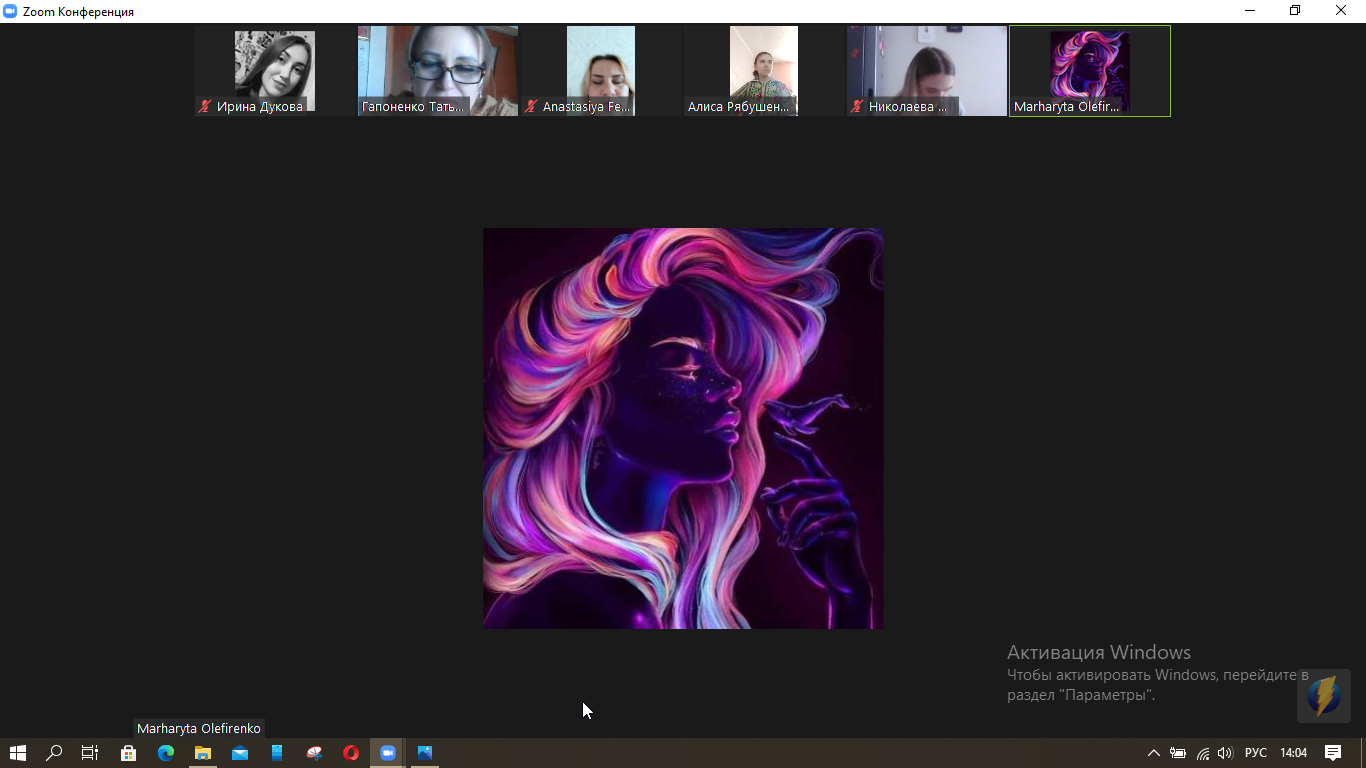Image resolution: width=1366 pixels, height=768 pixels.
Task: Click the muted microphone icon on Ирина Дукова
Action: click(206, 107)
